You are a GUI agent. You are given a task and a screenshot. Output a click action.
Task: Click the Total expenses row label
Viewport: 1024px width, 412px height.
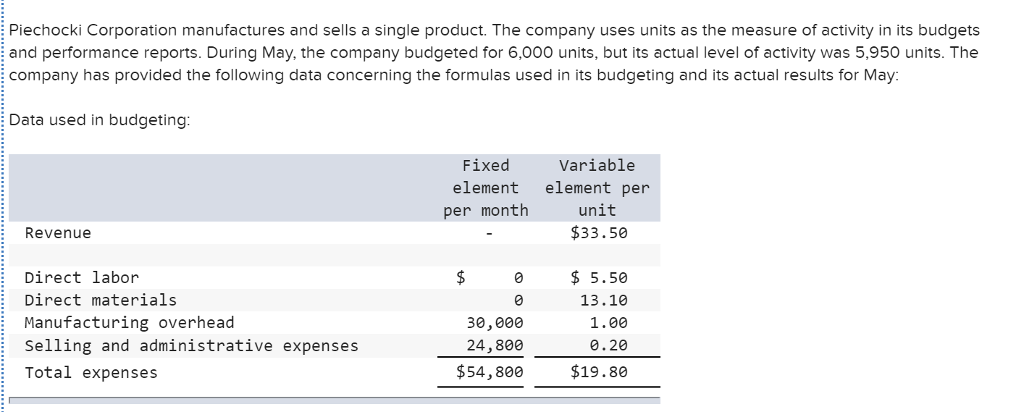coord(91,373)
